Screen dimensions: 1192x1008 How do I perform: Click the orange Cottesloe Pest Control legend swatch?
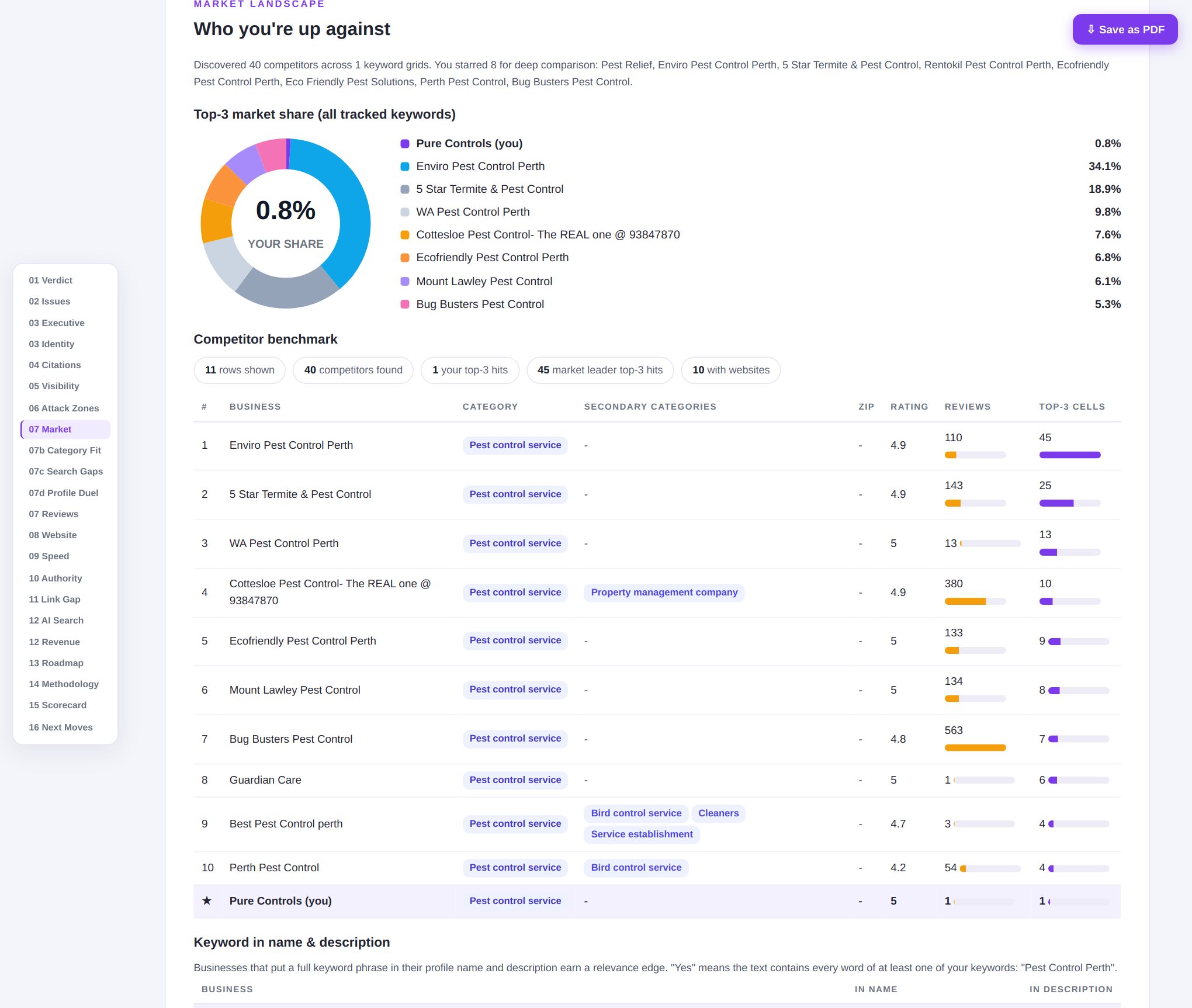point(404,235)
